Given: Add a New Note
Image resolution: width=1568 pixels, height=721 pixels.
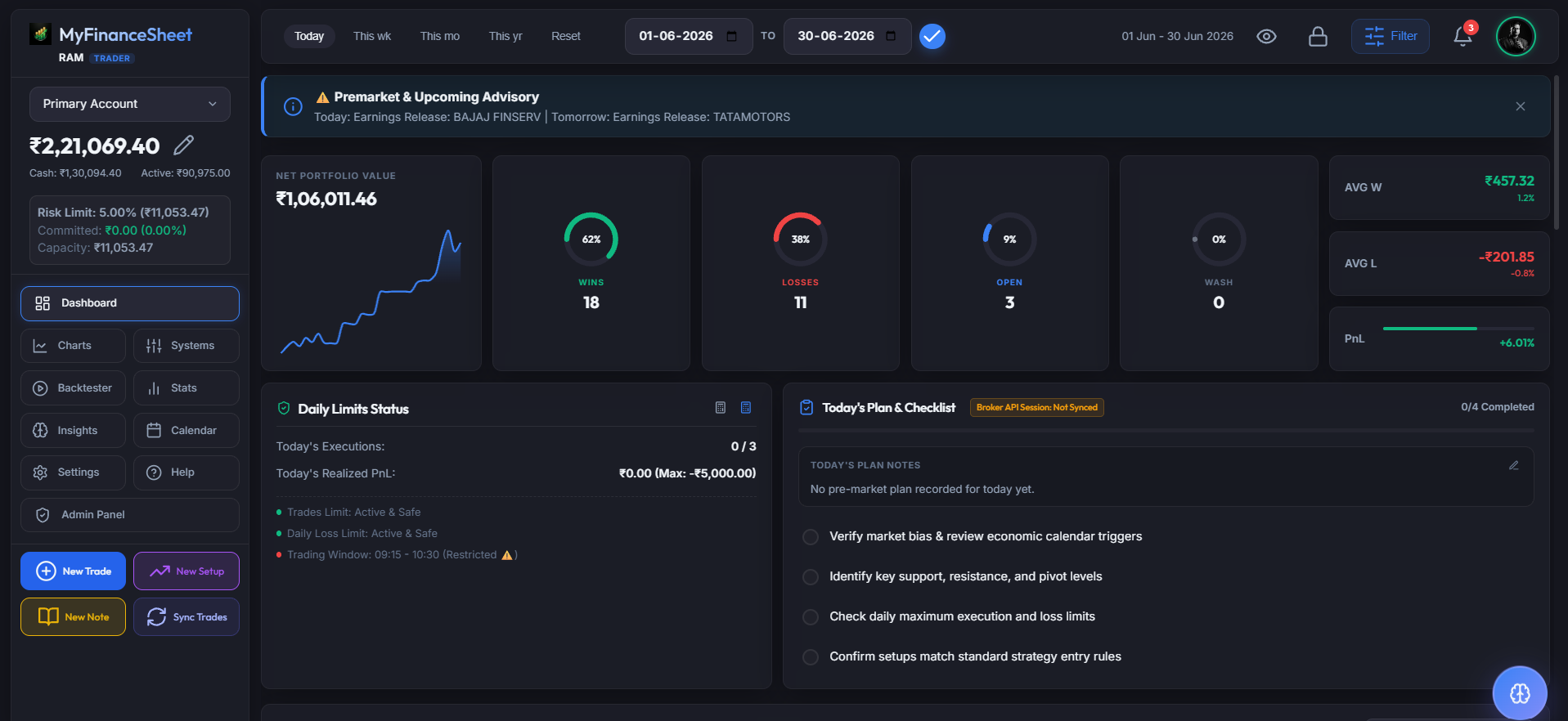Looking at the screenshot, I should pyautogui.click(x=73, y=617).
